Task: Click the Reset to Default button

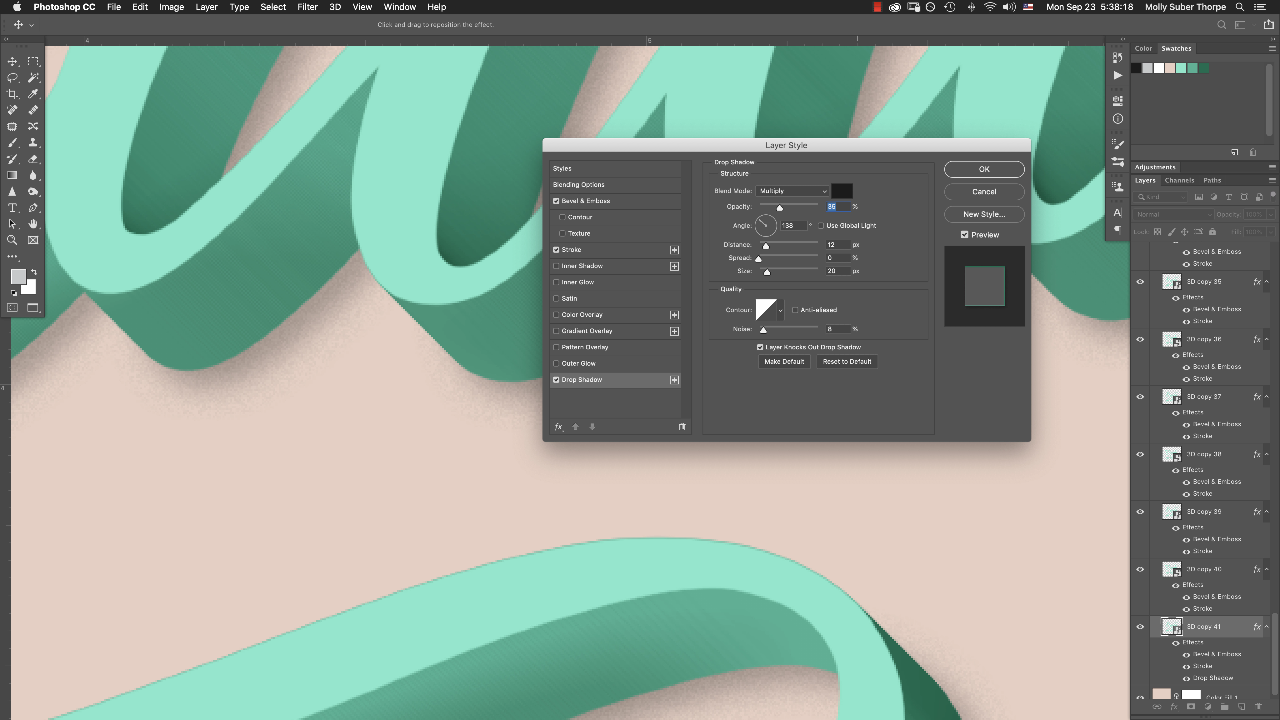Action: (x=846, y=362)
